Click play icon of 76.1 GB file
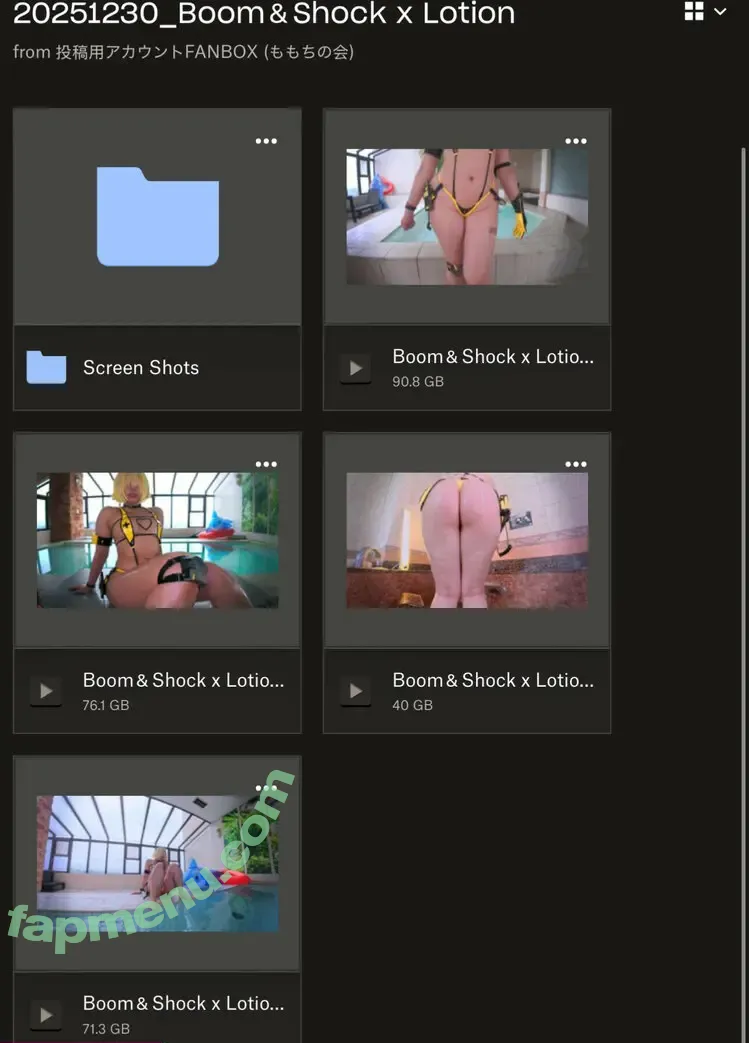The height and width of the screenshot is (1043, 749). pyautogui.click(x=45, y=691)
